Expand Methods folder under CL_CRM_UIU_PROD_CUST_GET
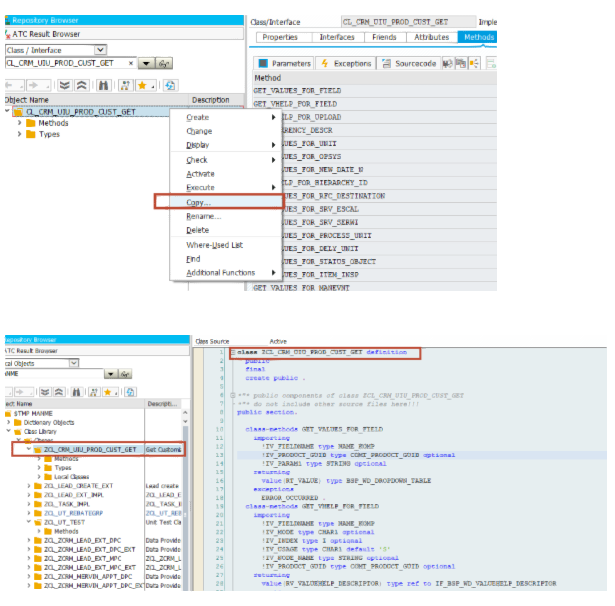The width and height of the screenshot is (615, 606). coord(19,123)
